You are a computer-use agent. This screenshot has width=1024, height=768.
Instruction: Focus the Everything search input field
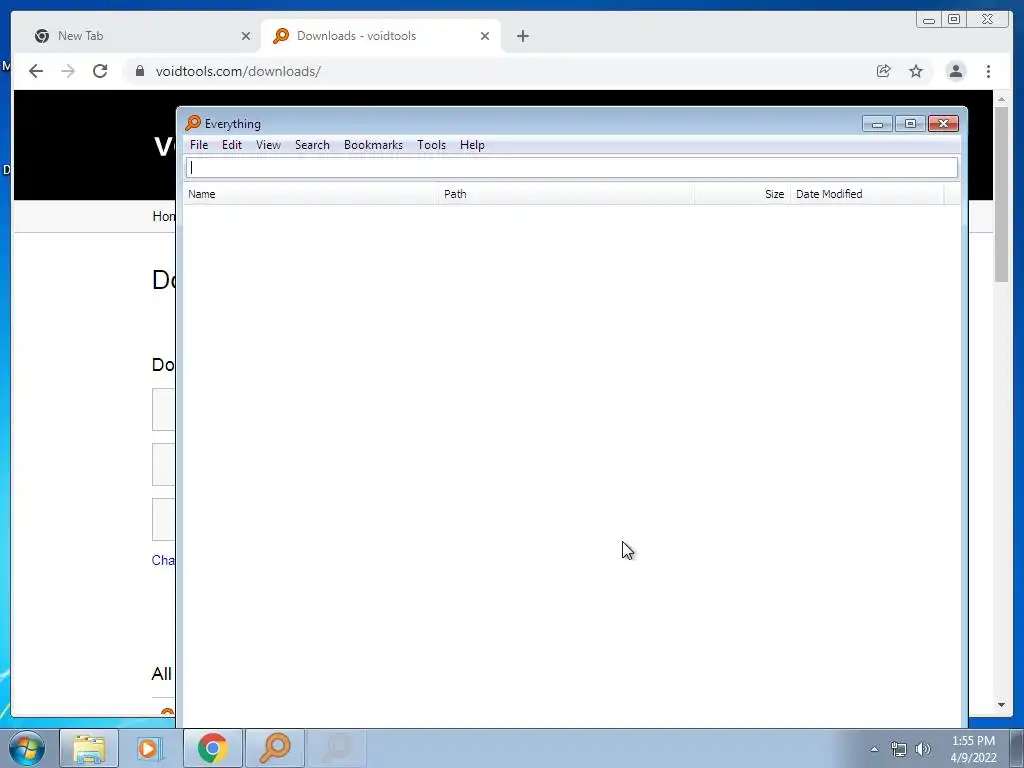571,168
